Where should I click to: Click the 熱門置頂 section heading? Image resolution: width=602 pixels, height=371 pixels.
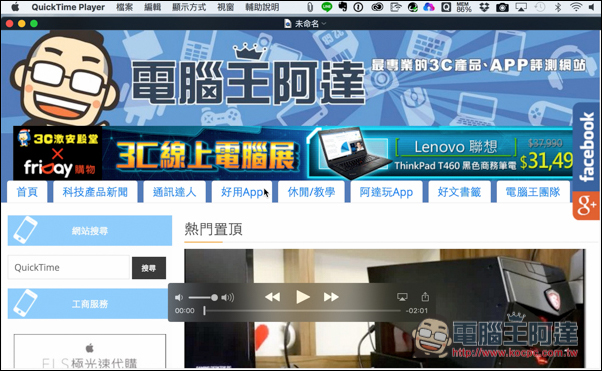213,229
